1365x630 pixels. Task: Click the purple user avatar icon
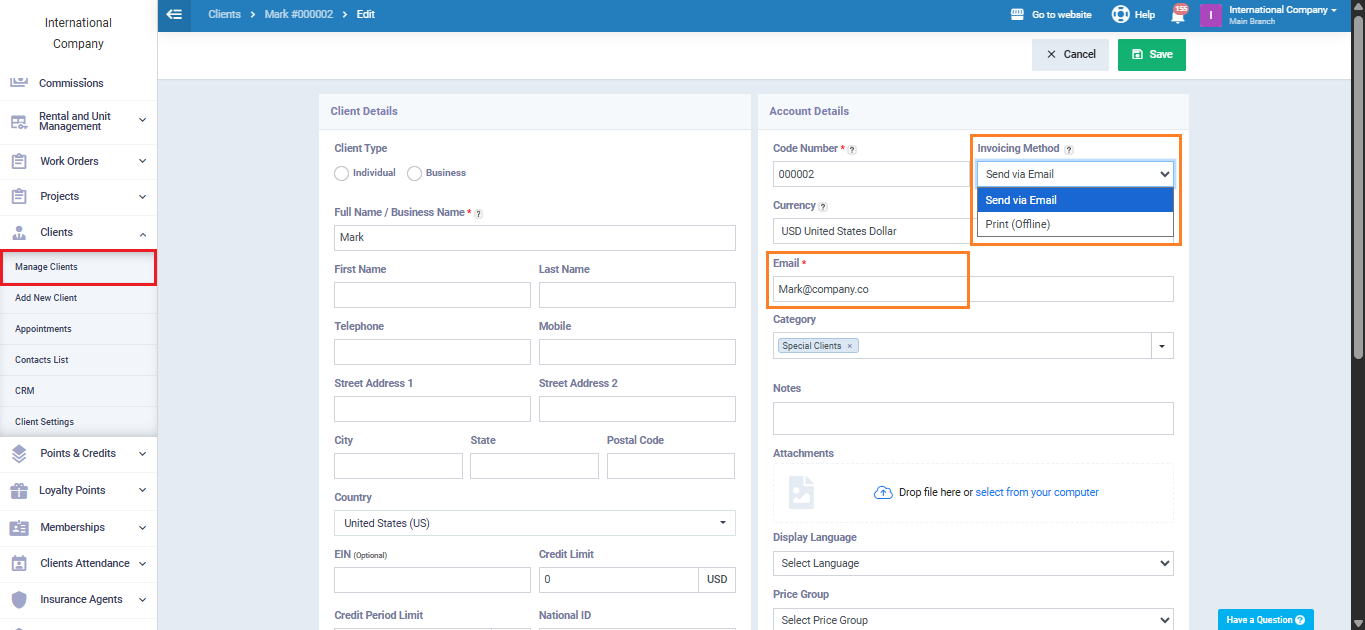click(x=1210, y=15)
